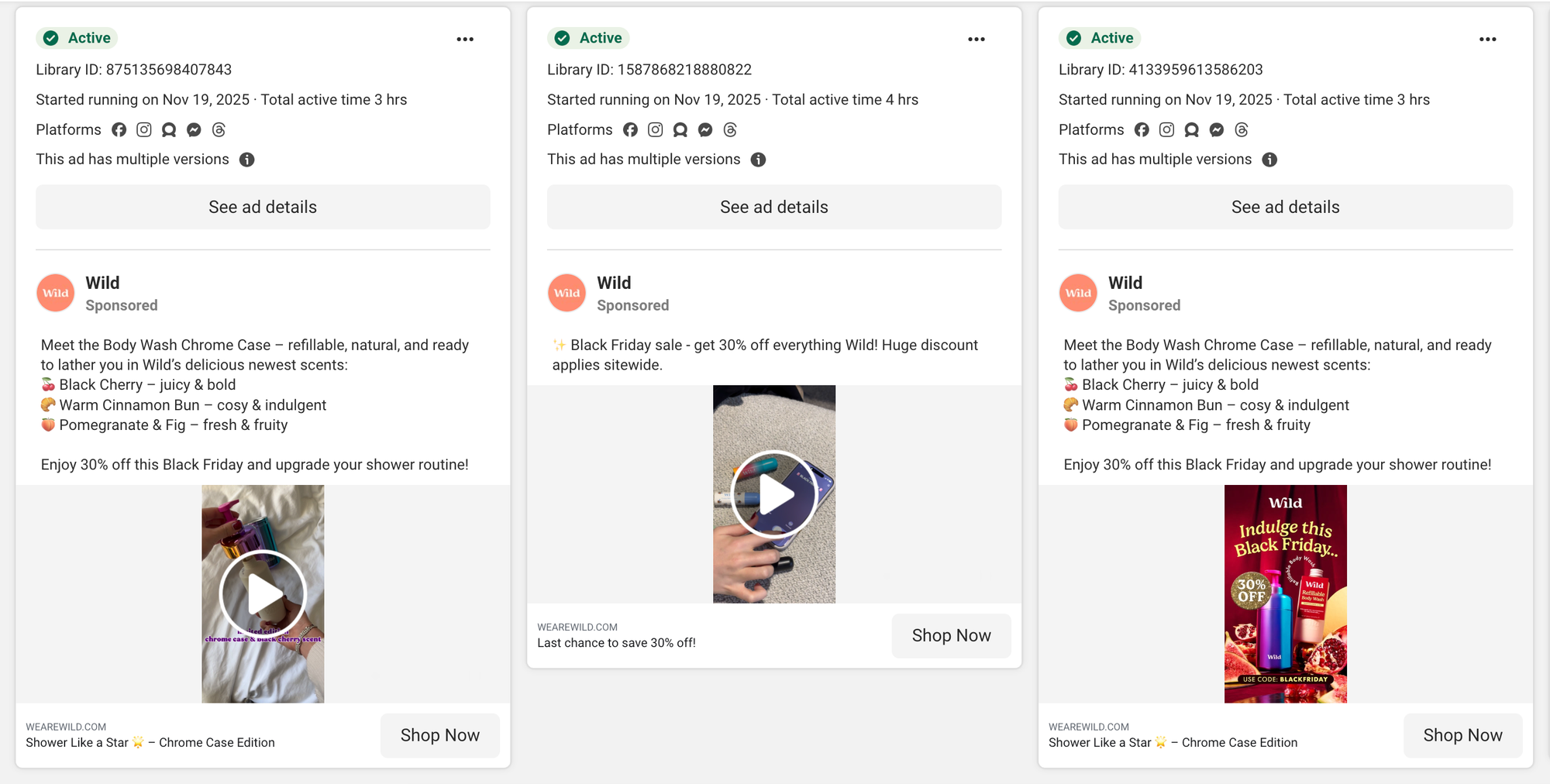
Task: Click the Wild profile avatar on third ad
Action: click(x=1078, y=294)
